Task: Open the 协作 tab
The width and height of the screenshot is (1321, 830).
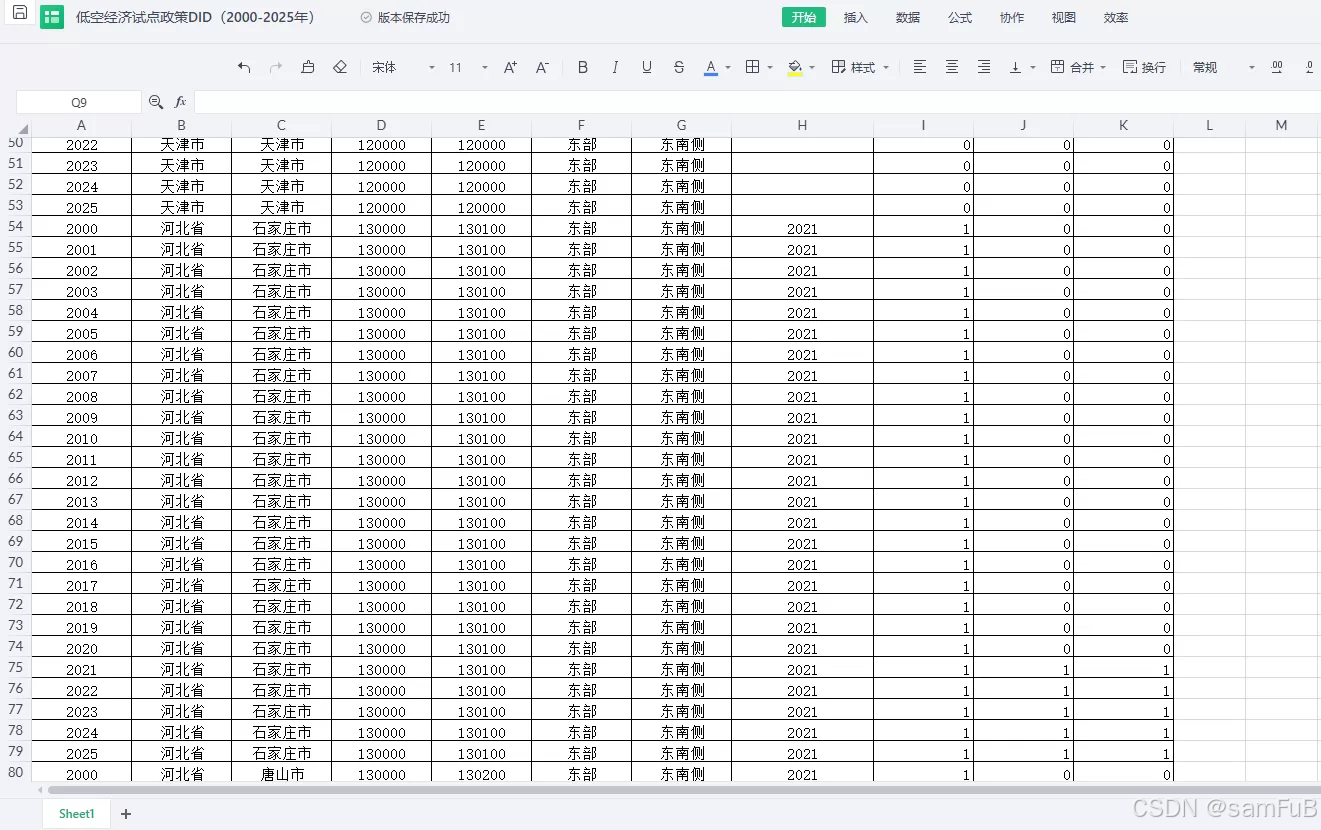Action: 1012,17
